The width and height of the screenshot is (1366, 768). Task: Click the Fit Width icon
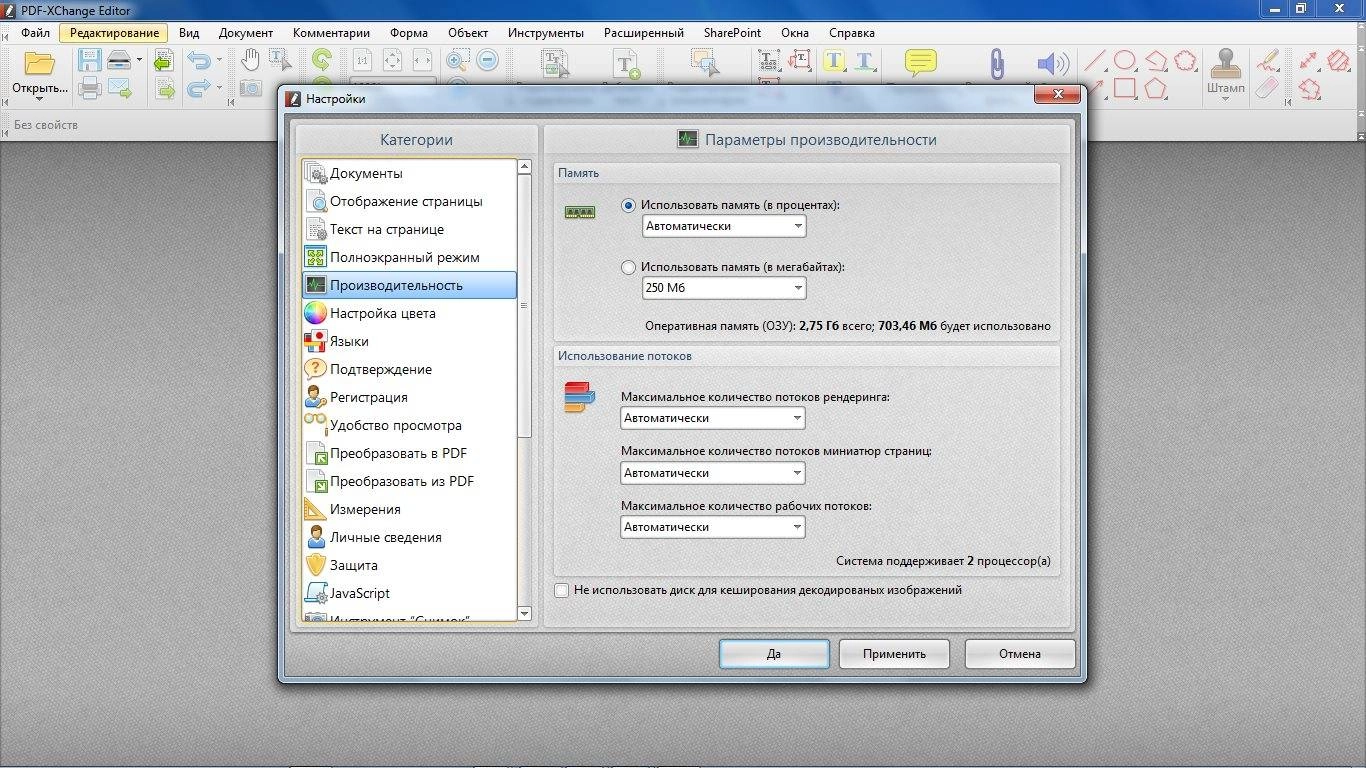(422, 60)
